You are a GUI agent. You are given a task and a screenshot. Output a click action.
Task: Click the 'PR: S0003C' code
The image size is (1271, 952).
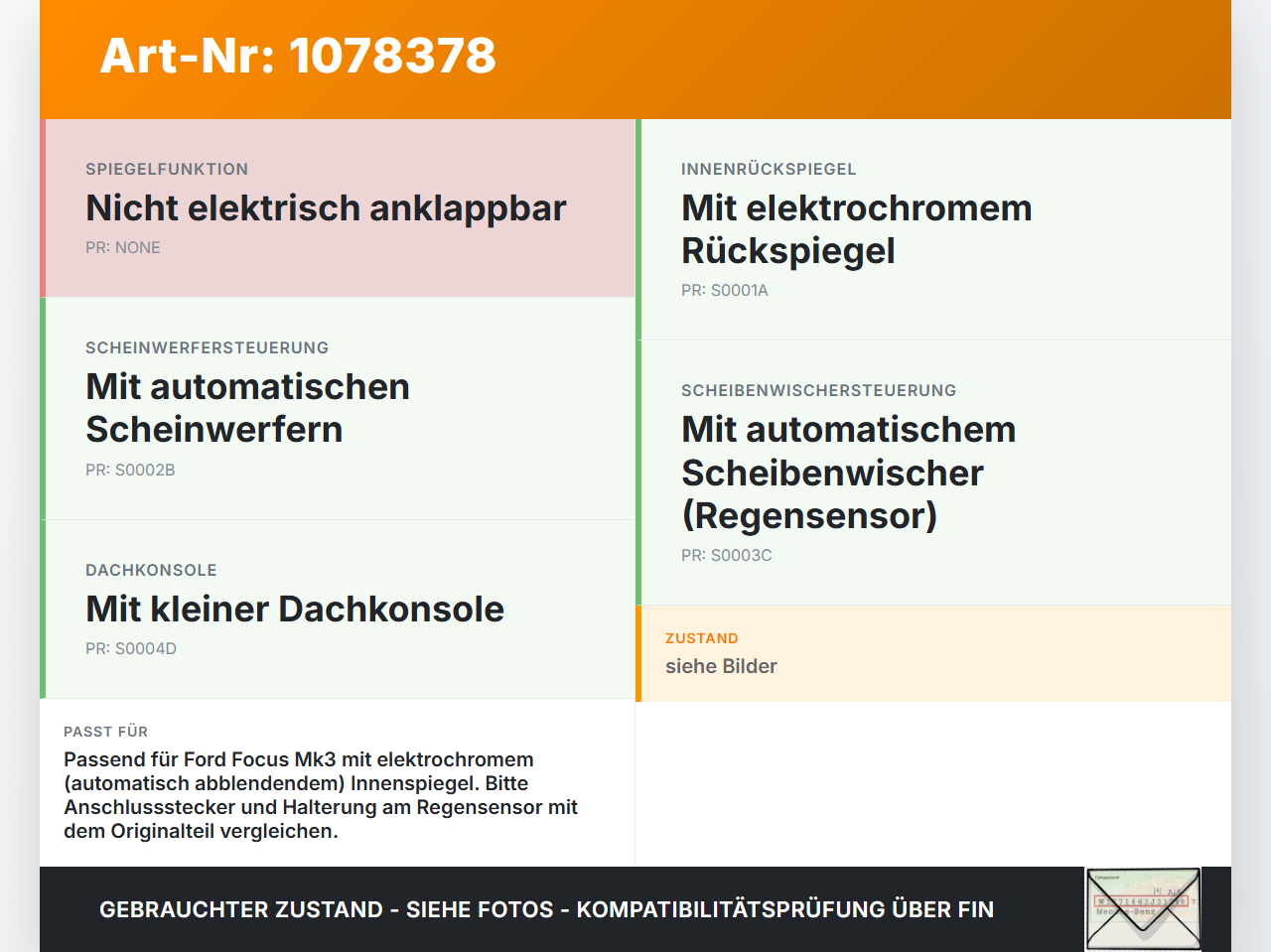(x=727, y=555)
